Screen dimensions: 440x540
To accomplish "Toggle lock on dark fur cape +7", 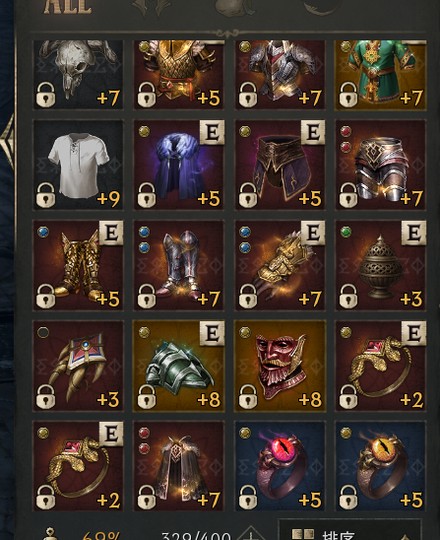I will point(147,497).
